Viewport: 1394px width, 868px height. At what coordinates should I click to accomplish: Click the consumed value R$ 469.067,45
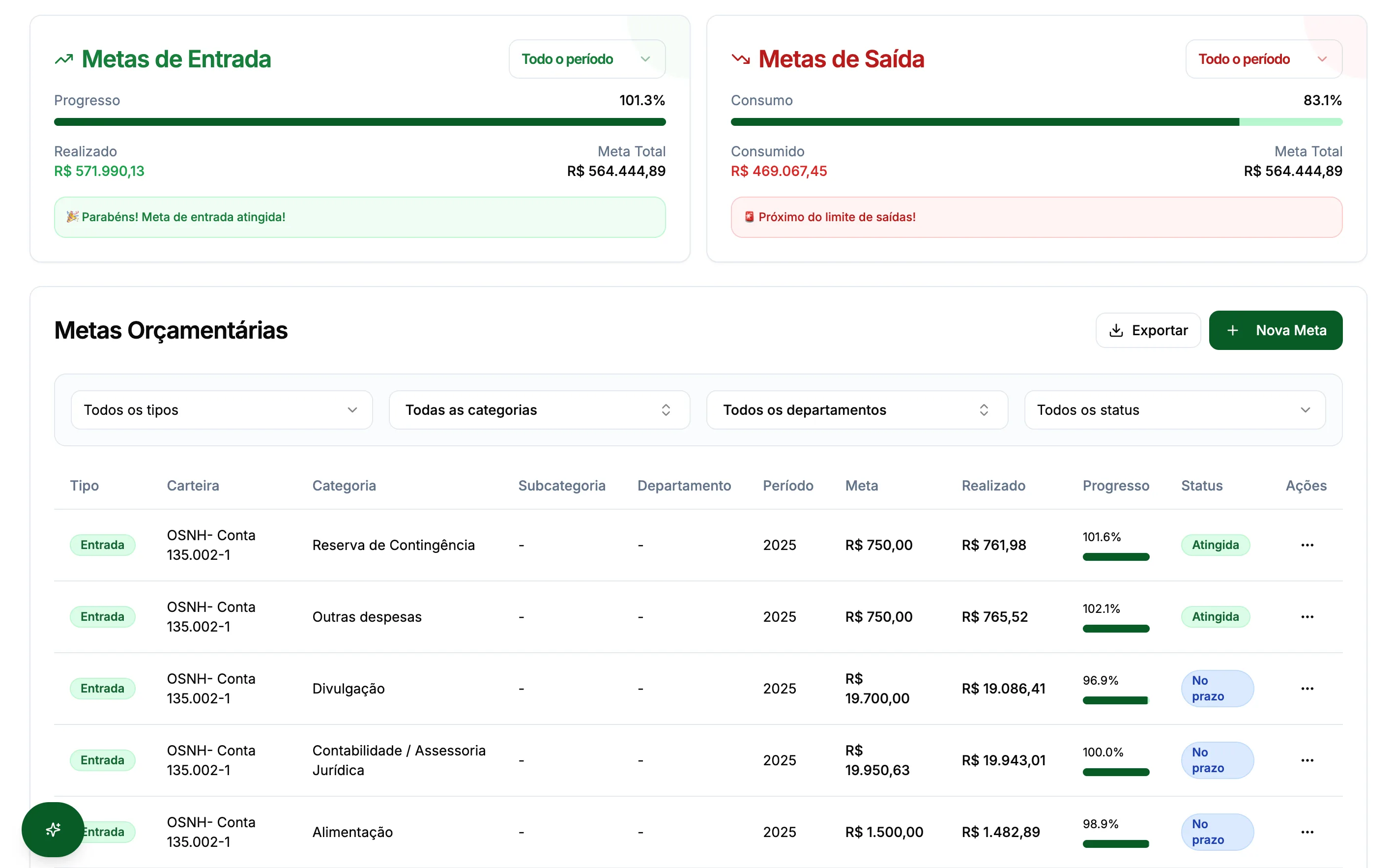pyautogui.click(x=779, y=171)
